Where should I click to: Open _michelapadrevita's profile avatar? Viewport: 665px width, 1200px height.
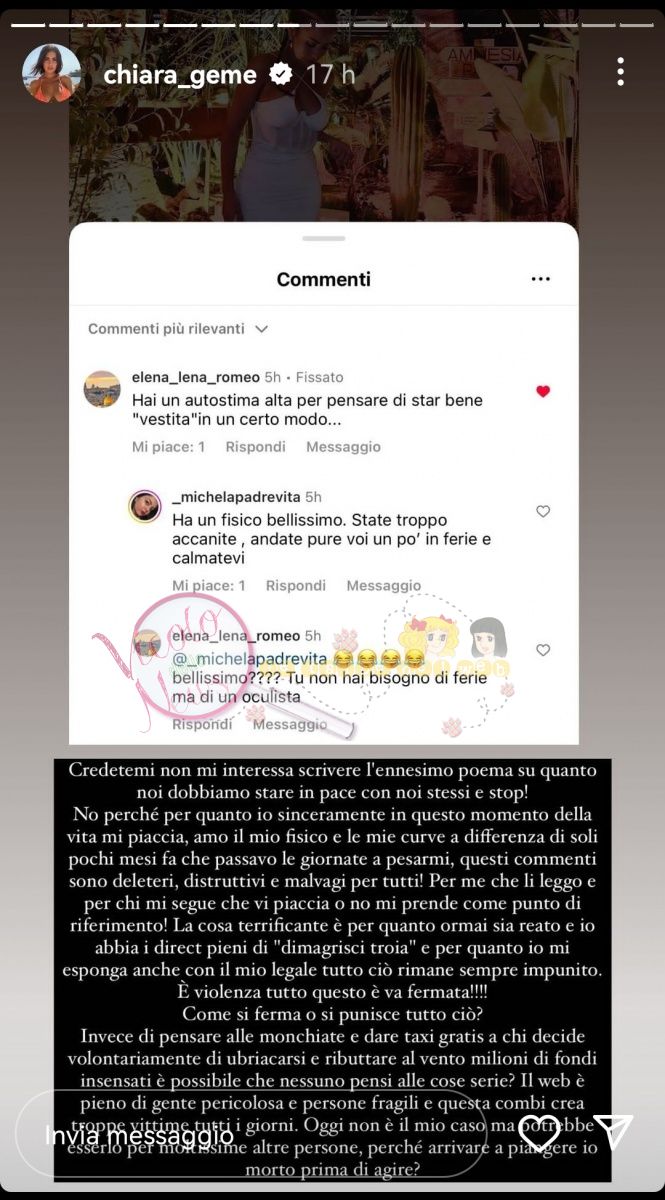click(145, 507)
